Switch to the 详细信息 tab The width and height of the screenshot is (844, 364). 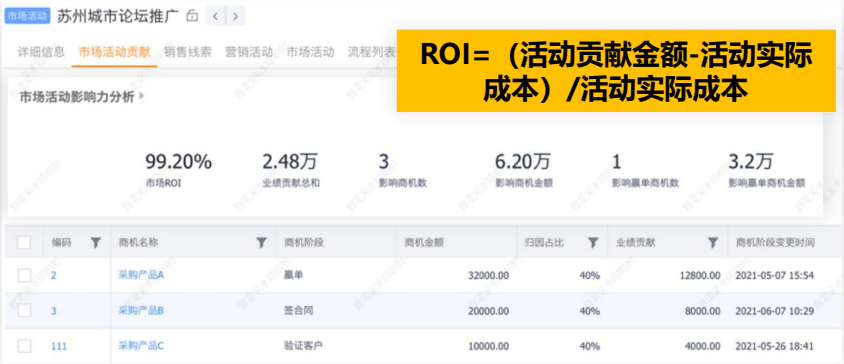point(41,52)
